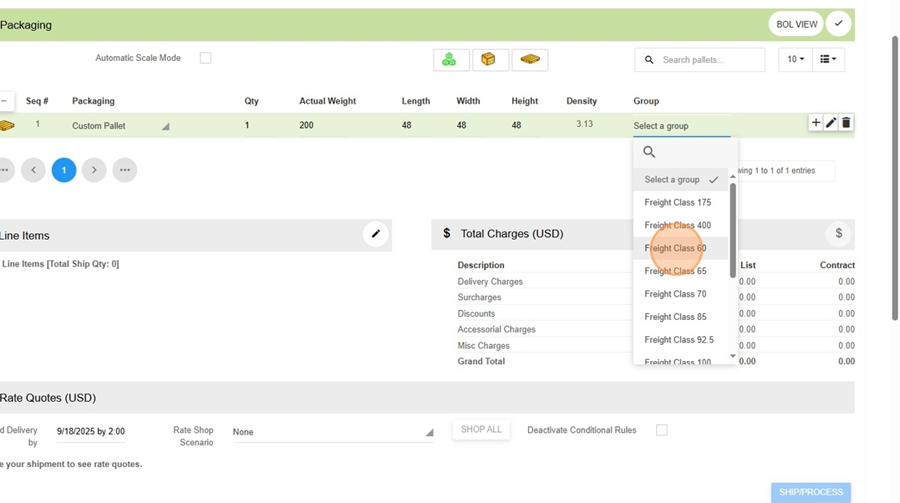The width and height of the screenshot is (900, 503).
Task: Open the column list view dropdown
Action: (827, 60)
